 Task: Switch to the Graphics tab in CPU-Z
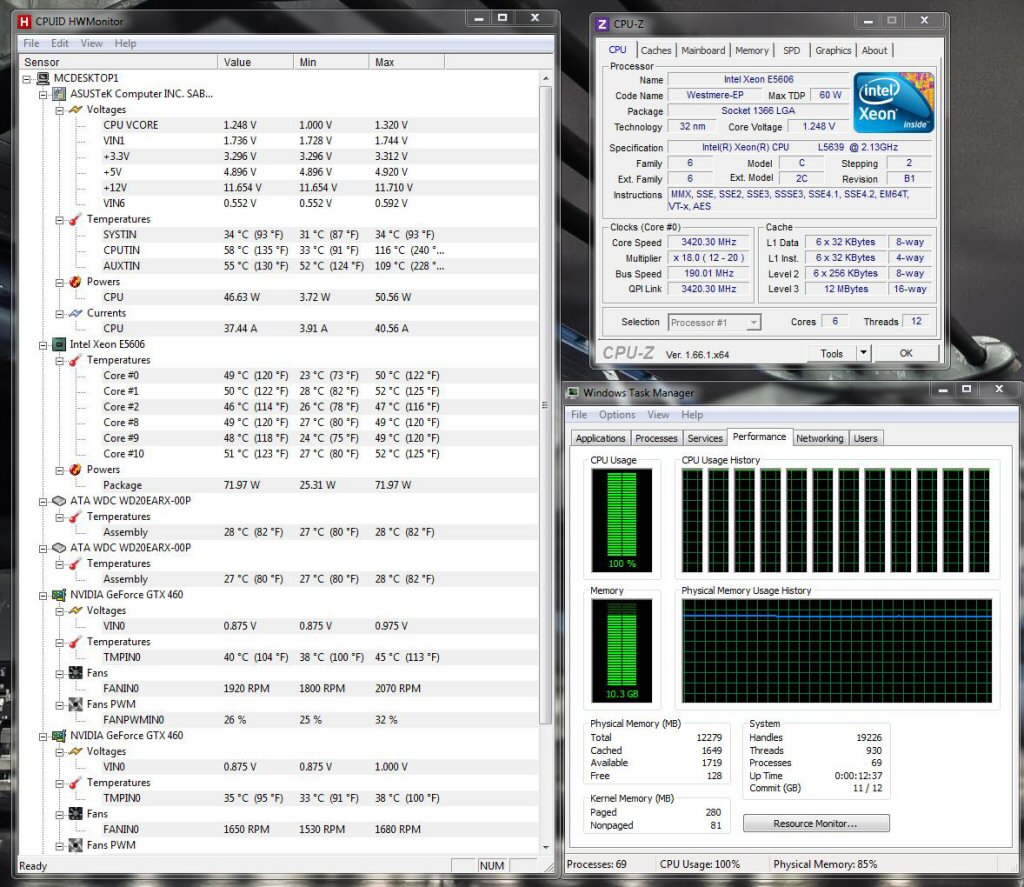point(833,50)
